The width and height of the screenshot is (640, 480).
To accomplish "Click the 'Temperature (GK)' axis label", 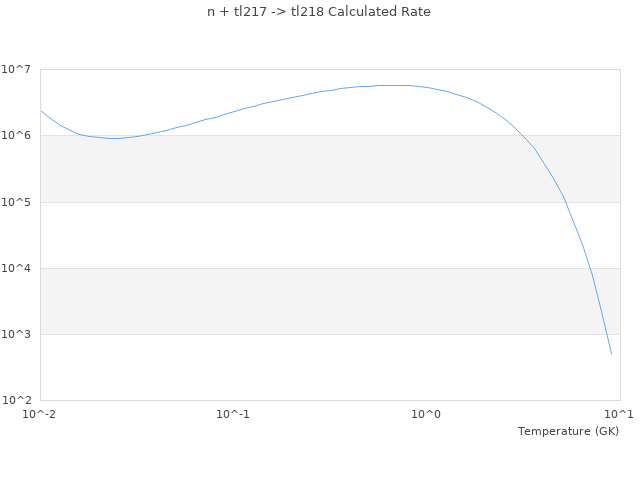I will [568, 431].
